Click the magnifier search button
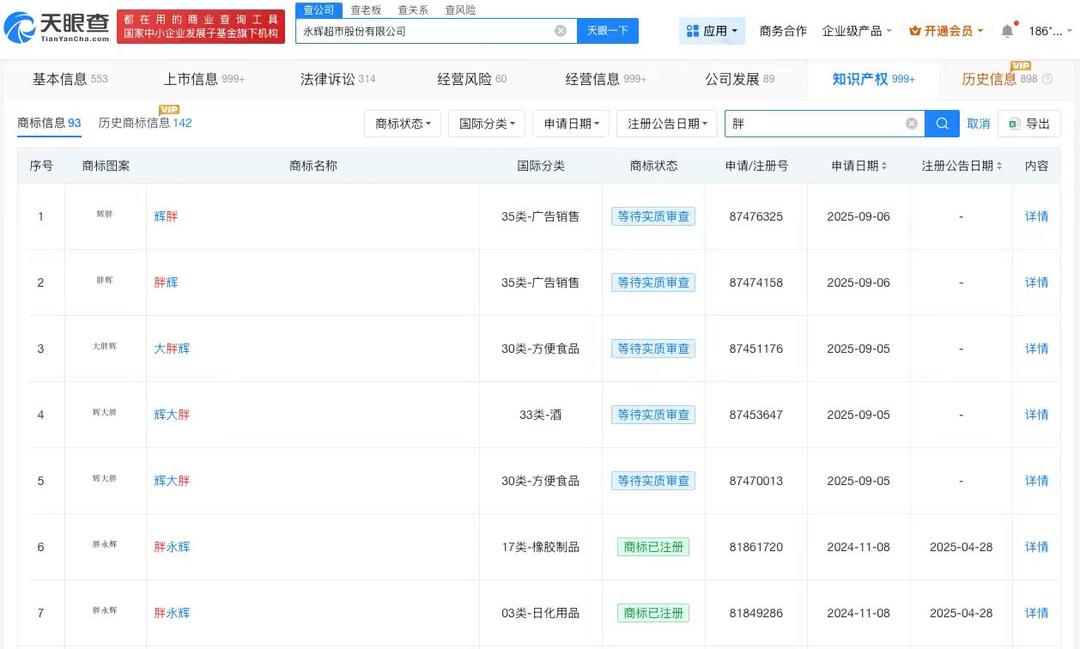The height and width of the screenshot is (649, 1080). 942,124
